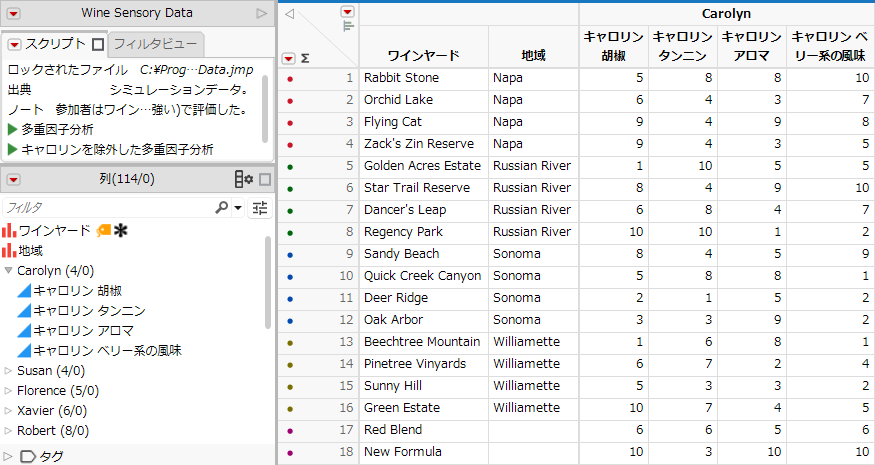The image size is (875, 465).
Task: Click the asterisk icon beside ワインヤード
Action: [x=121, y=230]
